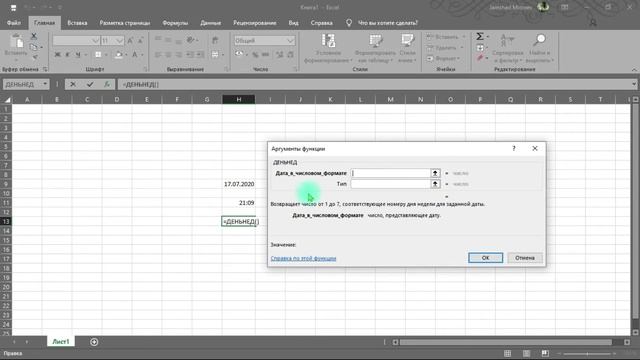
Task: Click the Дата_в_числовом_формате input field
Action: click(391, 173)
